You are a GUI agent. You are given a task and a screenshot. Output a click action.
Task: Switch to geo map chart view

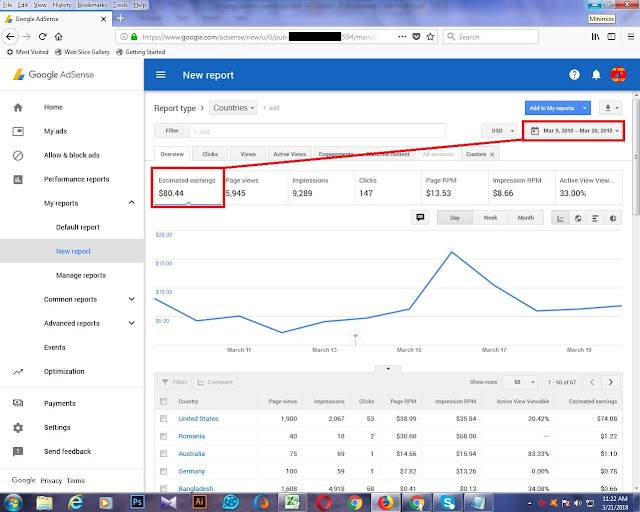pyautogui.click(x=578, y=218)
